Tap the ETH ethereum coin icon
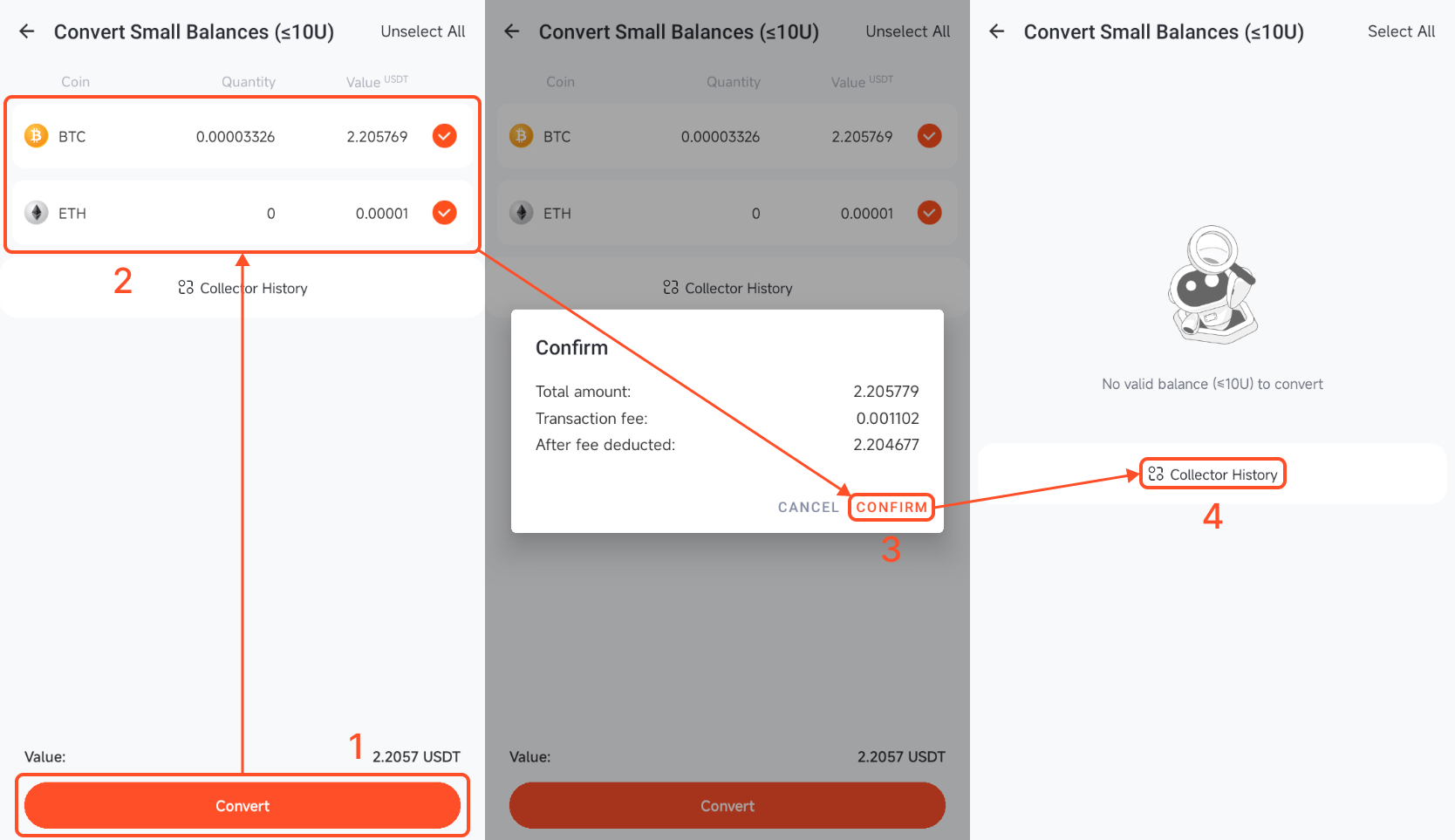Image resolution: width=1455 pixels, height=840 pixels. pyautogui.click(x=36, y=213)
